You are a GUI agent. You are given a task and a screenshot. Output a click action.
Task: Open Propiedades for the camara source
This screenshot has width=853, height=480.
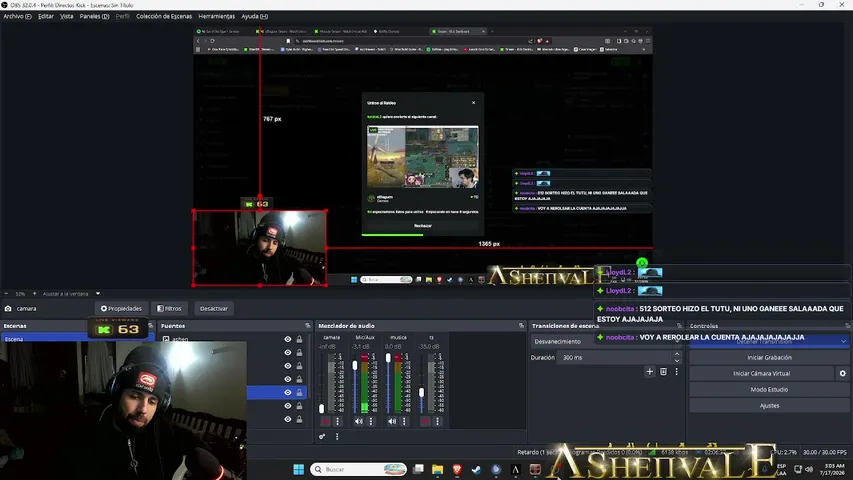point(121,309)
